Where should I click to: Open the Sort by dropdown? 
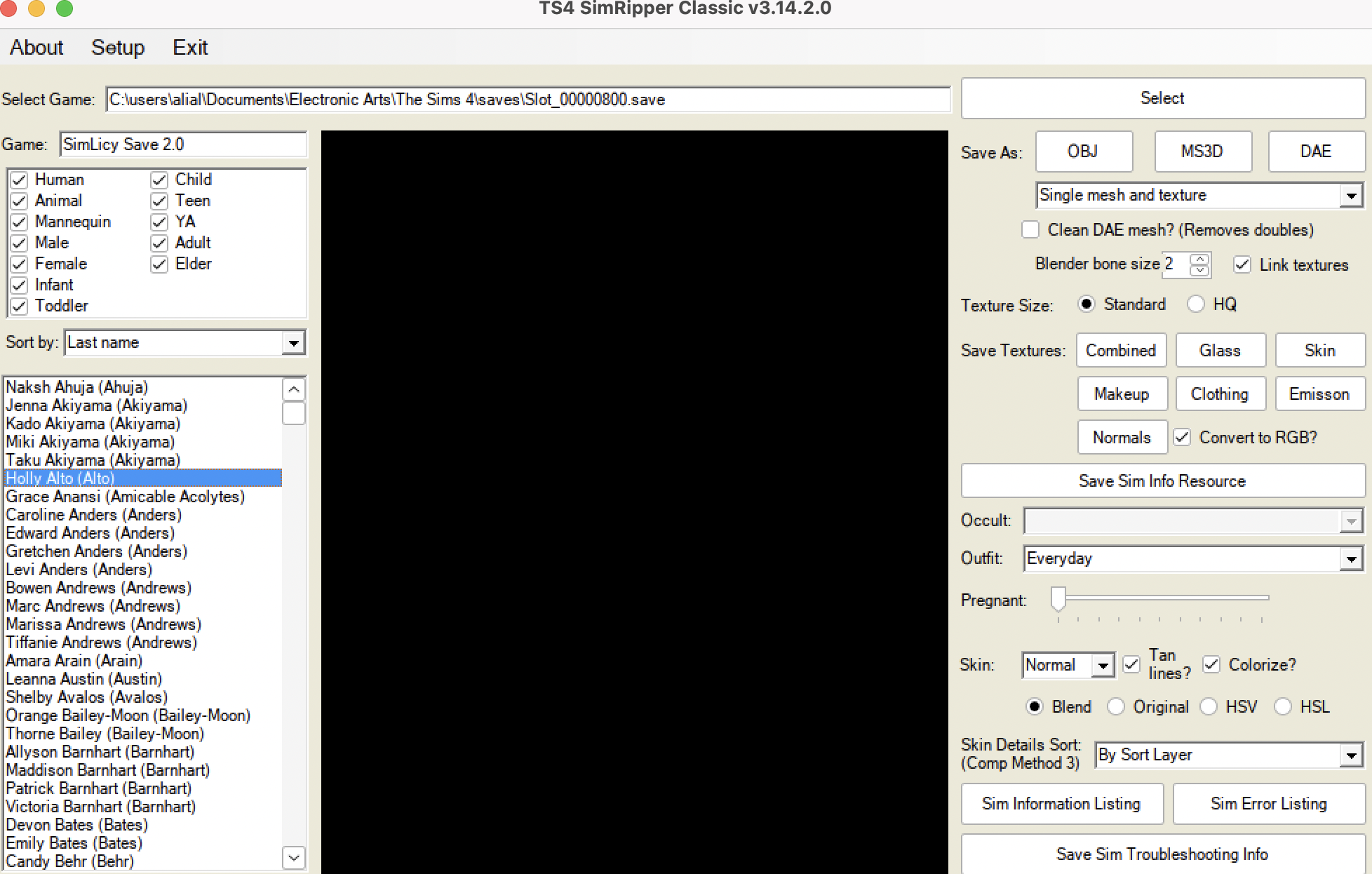click(292, 342)
